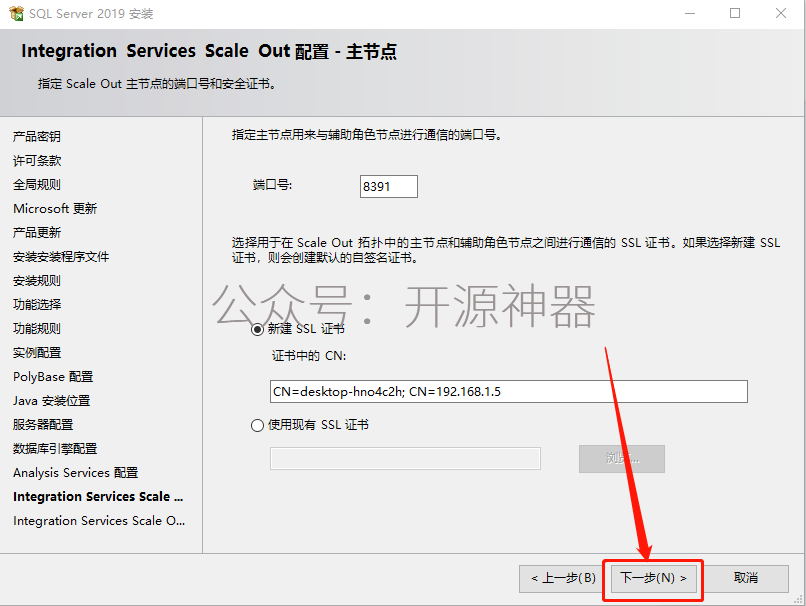Open the Java 安装位置 step

point(51,400)
